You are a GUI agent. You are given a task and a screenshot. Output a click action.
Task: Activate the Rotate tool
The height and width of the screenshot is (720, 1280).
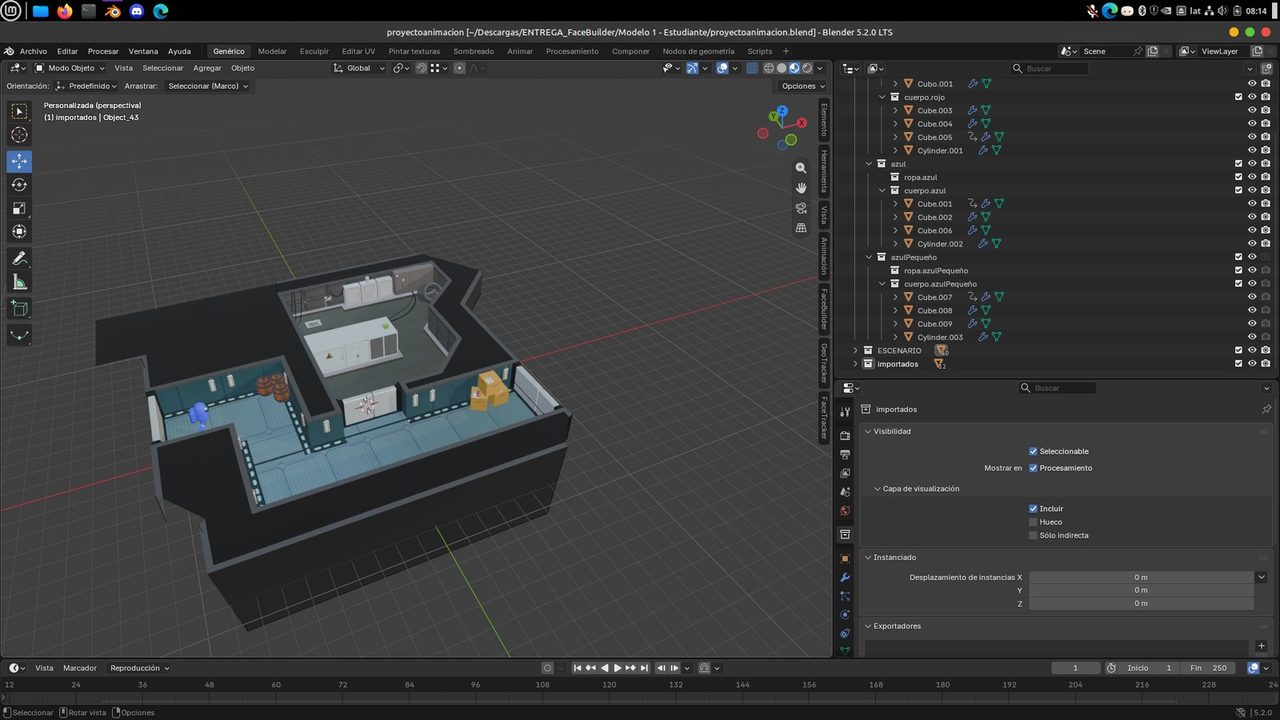pos(20,184)
